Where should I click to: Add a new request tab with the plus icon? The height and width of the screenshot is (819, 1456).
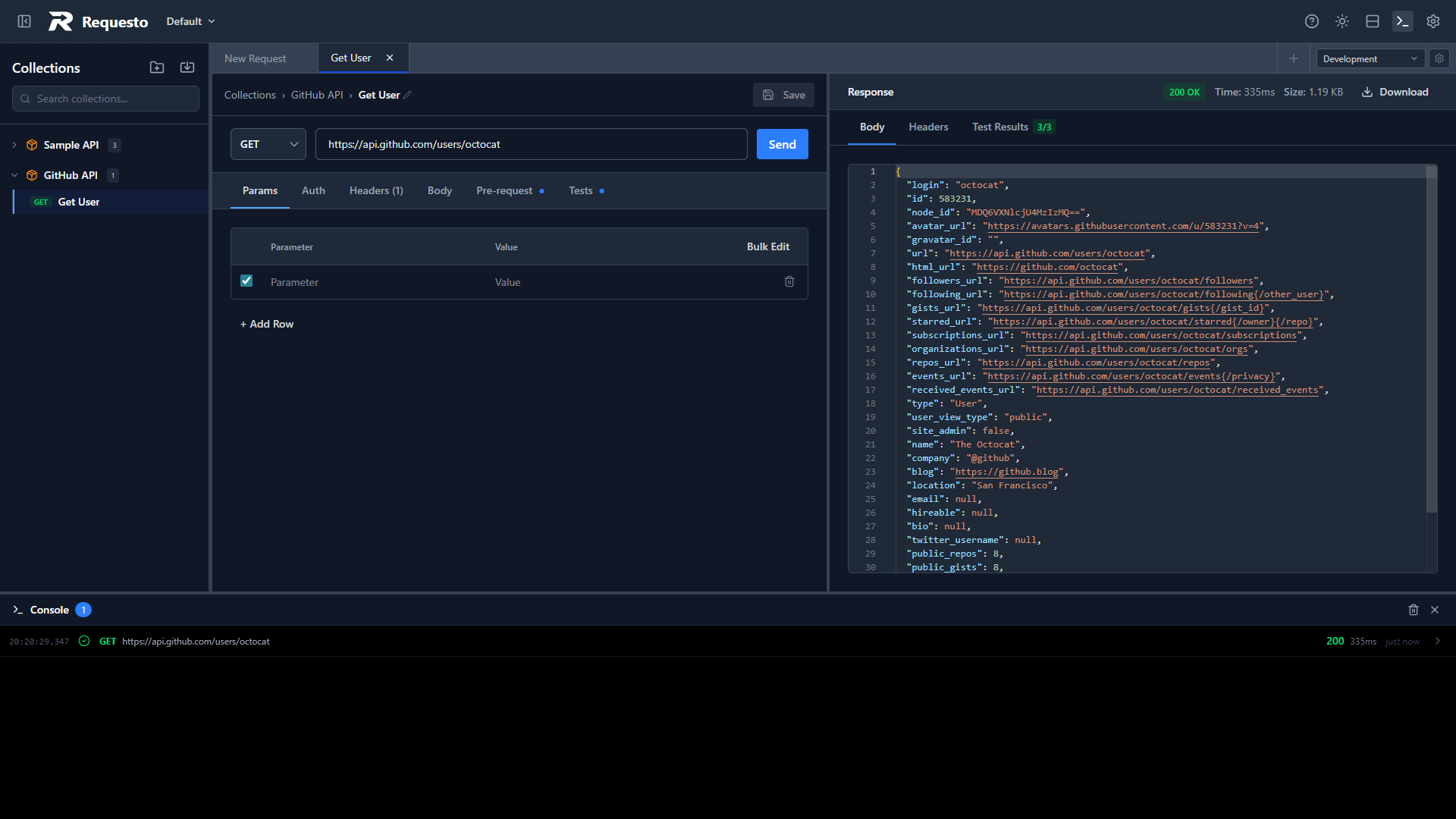click(x=1294, y=58)
